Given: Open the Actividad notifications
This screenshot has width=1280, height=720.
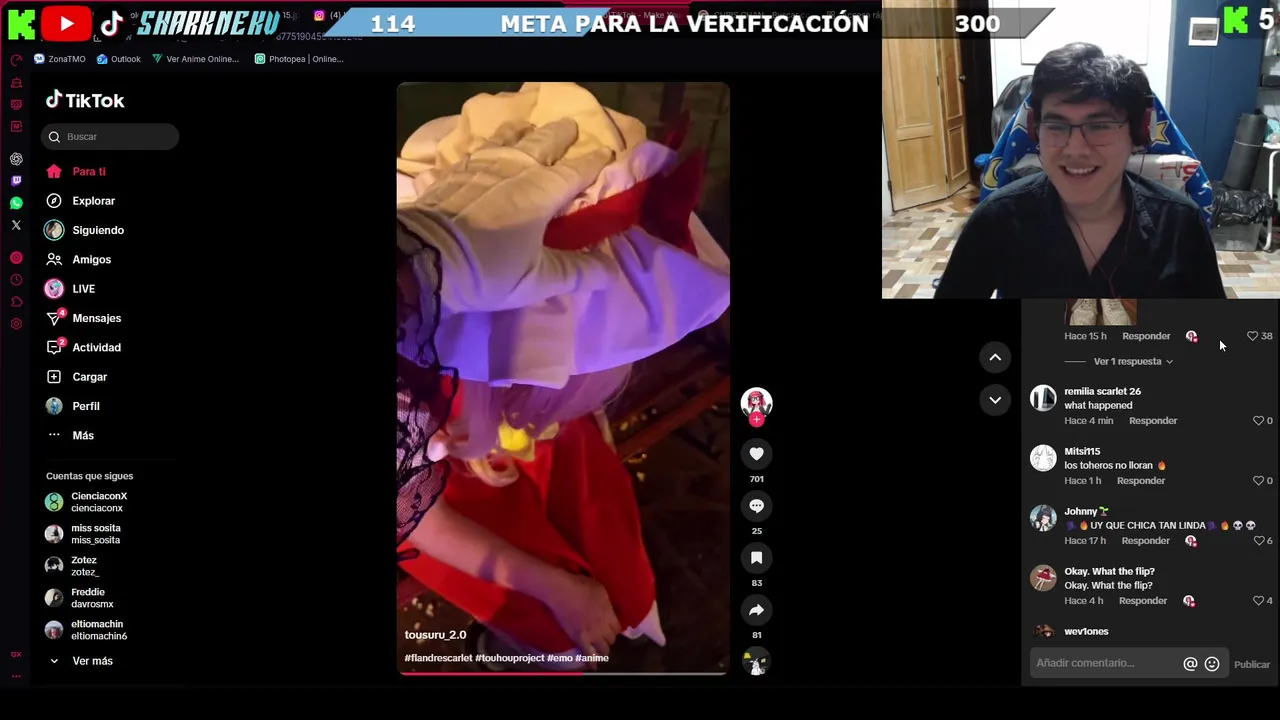Looking at the screenshot, I should coord(83,347).
